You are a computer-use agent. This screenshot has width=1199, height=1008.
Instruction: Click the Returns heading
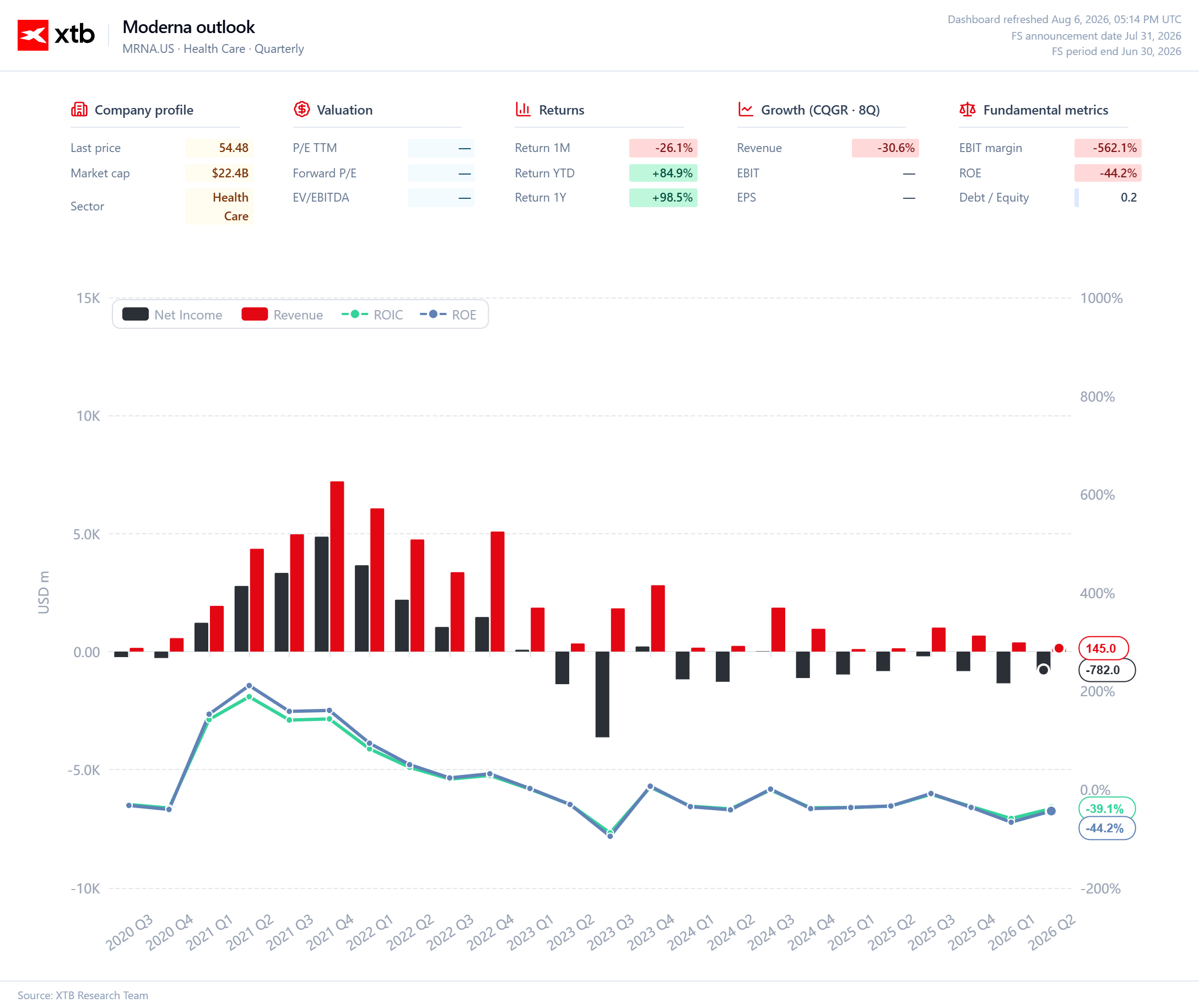point(561,110)
